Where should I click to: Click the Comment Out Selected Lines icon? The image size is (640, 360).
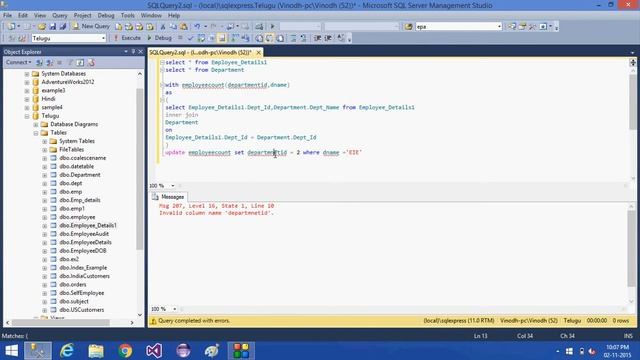[x=293, y=38]
